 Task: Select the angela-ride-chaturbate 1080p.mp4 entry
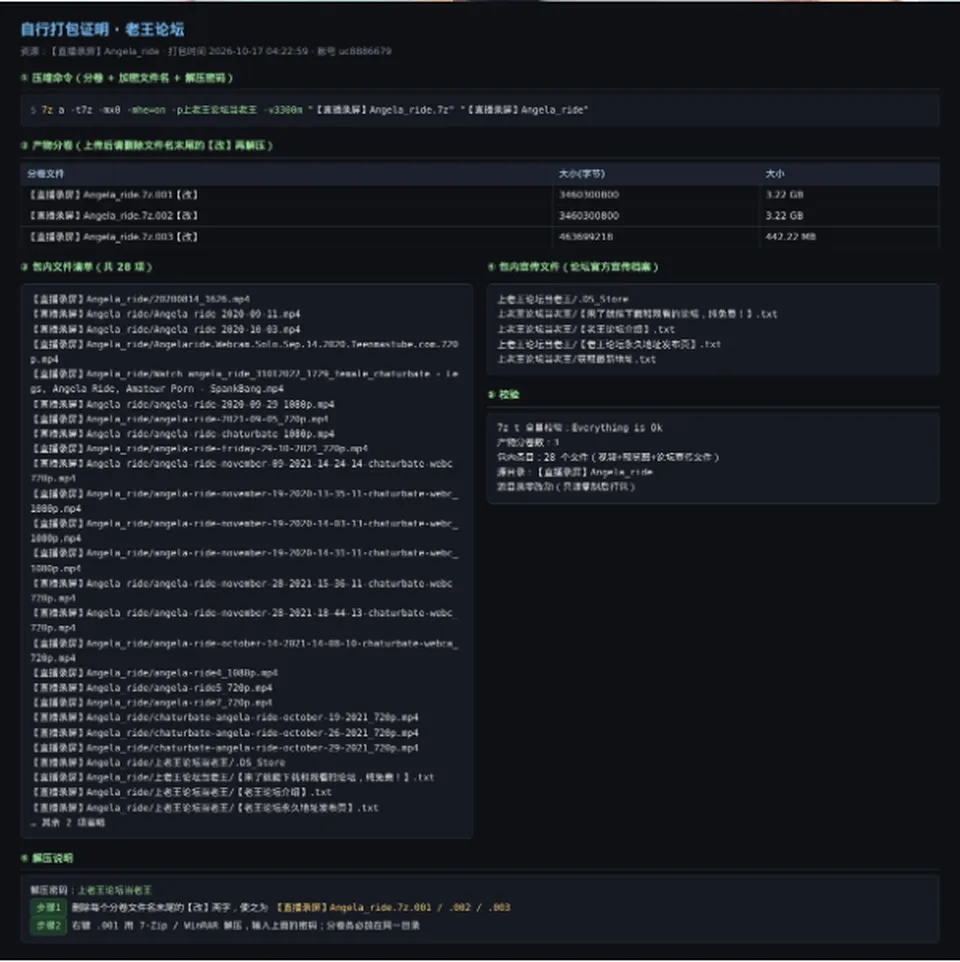(x=183, y=434)
